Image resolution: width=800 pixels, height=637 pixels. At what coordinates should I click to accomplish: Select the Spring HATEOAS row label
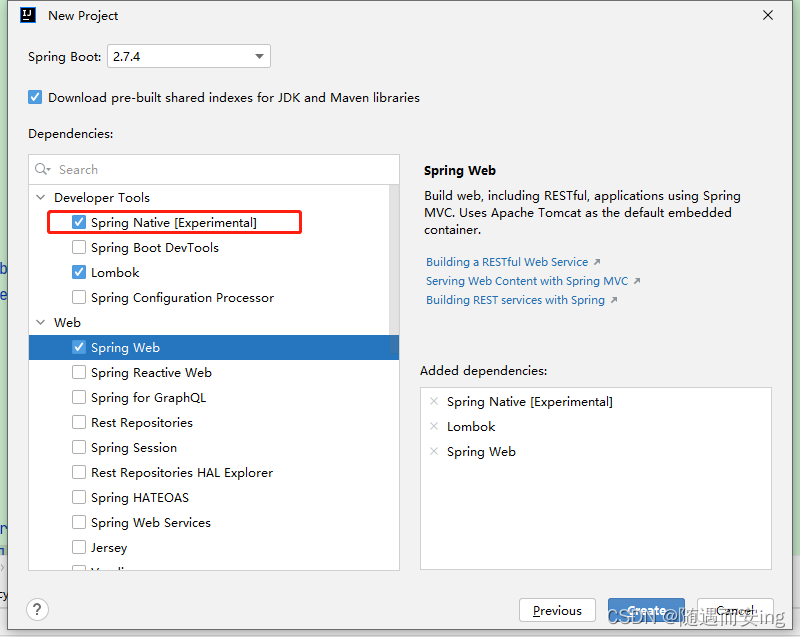[x=140, y=497]
